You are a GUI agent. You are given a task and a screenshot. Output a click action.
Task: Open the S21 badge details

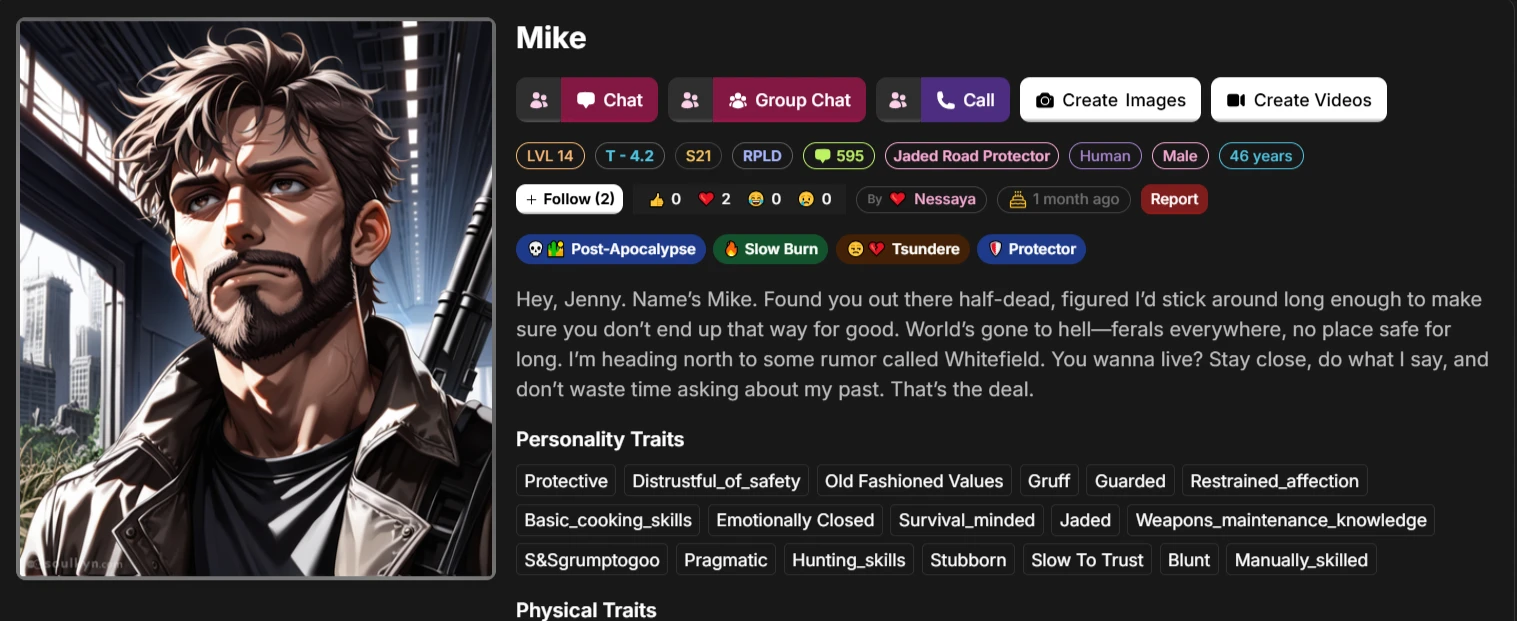point(697,155)
